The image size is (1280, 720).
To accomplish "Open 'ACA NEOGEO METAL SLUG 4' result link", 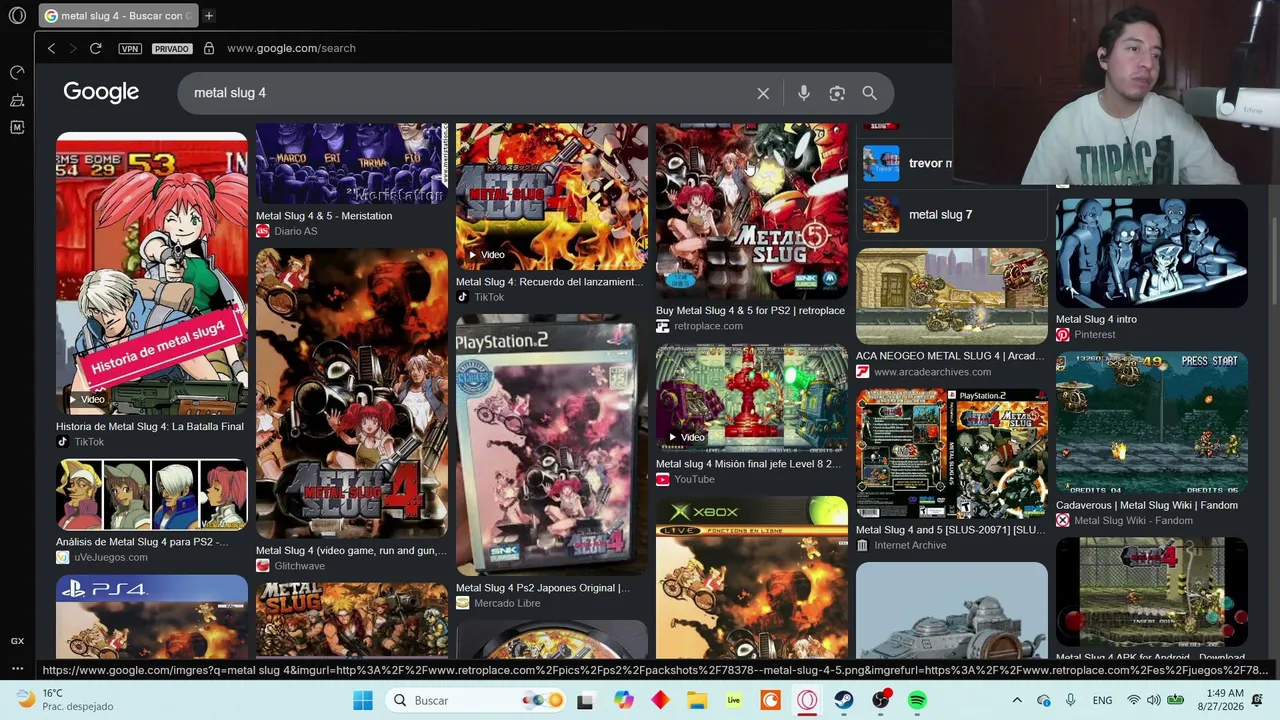I will pos(950,356).
